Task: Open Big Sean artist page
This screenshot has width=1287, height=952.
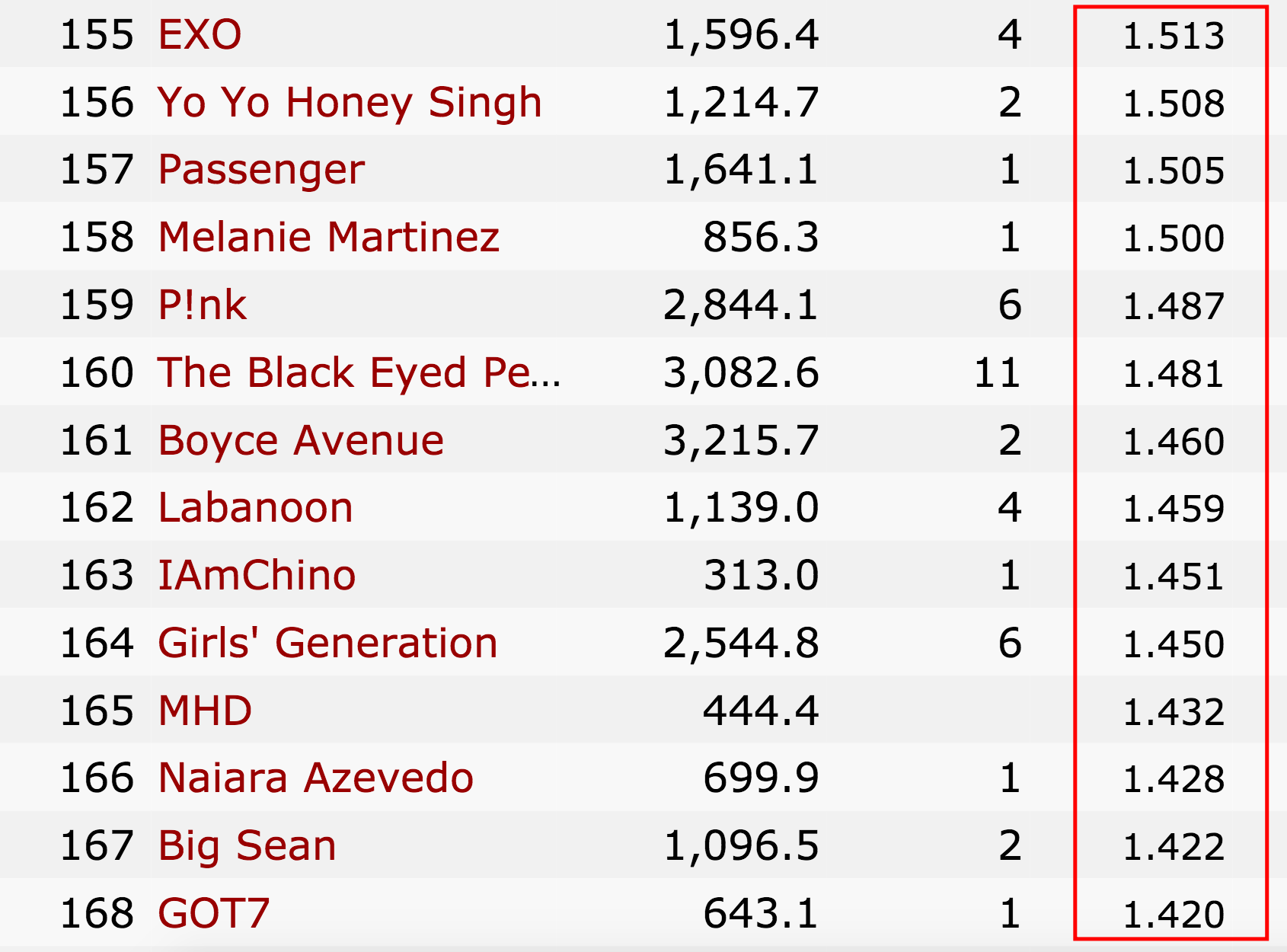Action: (x=247, y=846)
